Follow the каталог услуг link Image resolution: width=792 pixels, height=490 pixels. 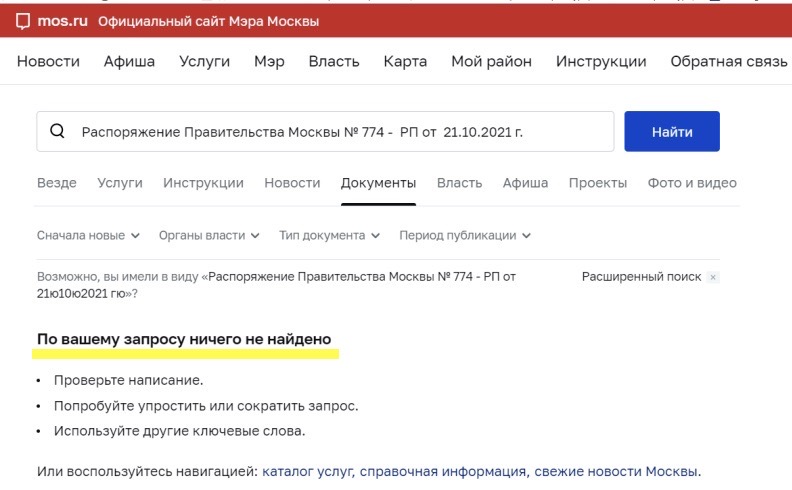click(307, 471)
